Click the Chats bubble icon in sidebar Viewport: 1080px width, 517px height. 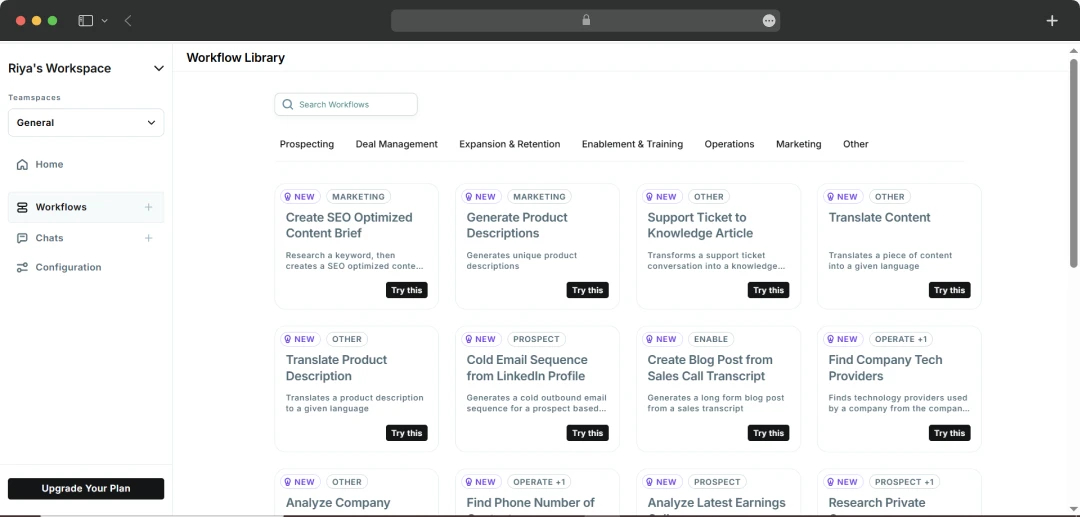[23, 238]
